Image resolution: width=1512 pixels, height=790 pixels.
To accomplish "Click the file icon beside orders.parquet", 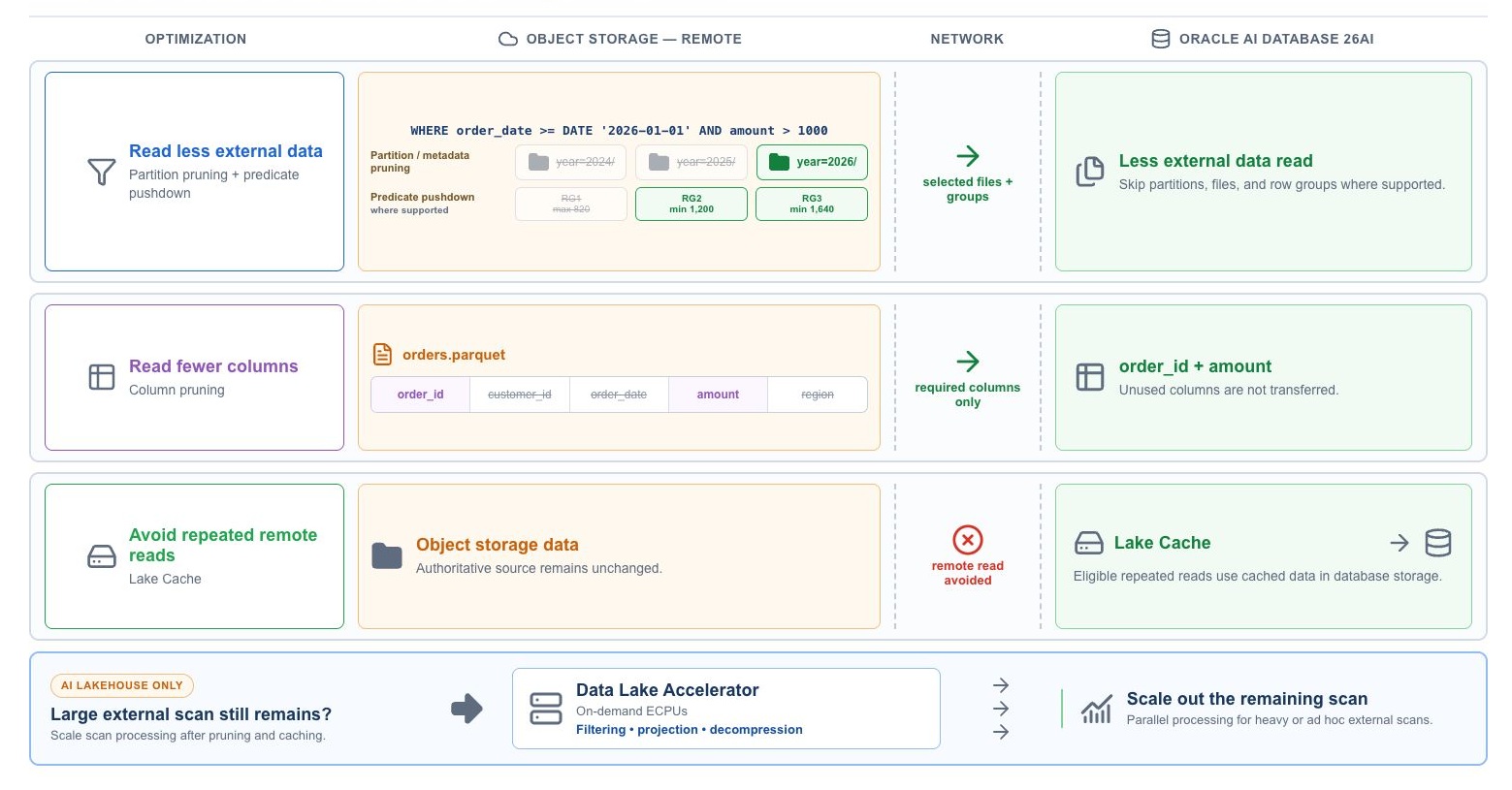I will coord(383,354).
